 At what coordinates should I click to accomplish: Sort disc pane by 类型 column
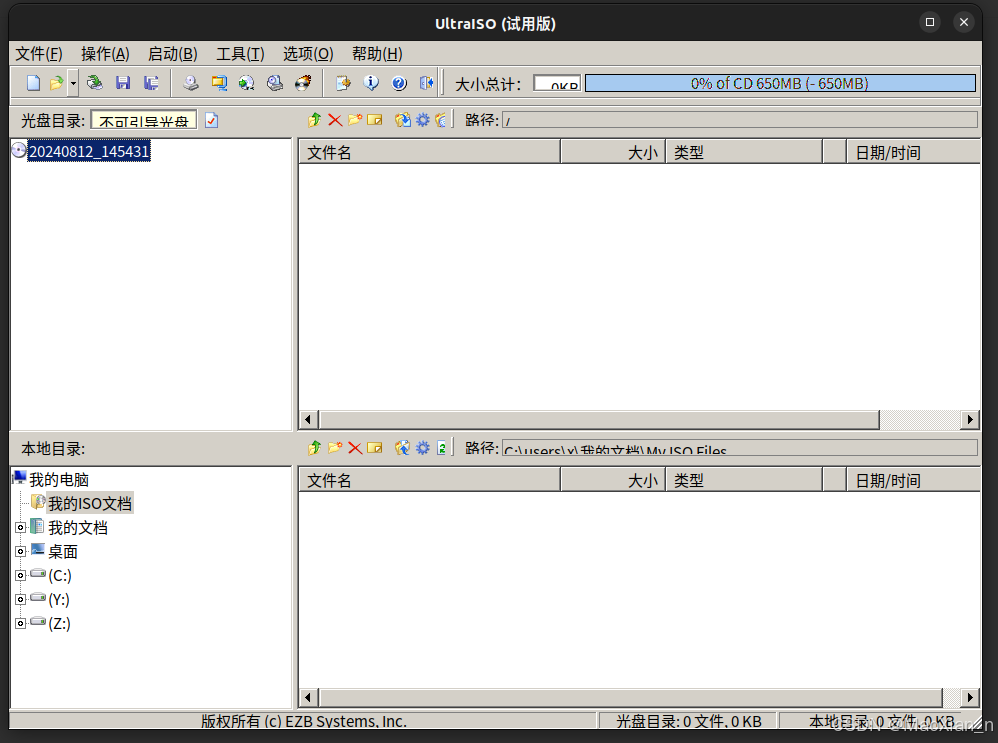(744, 152)
